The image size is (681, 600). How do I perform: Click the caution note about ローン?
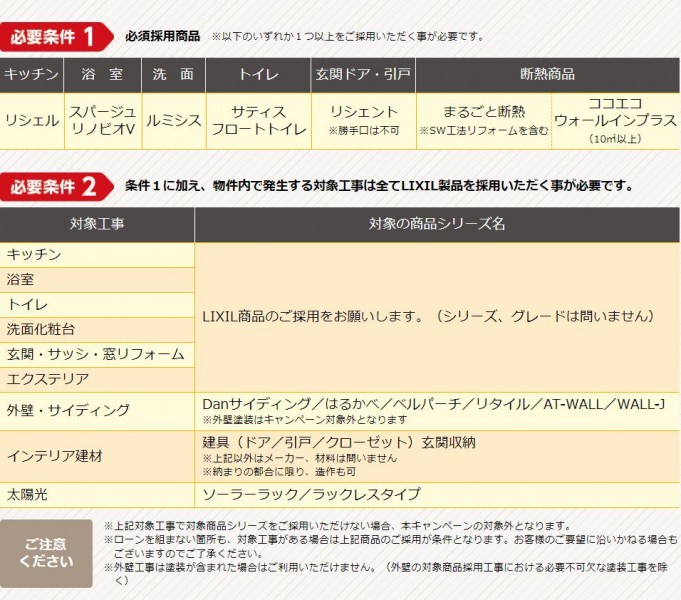[391, 547]
